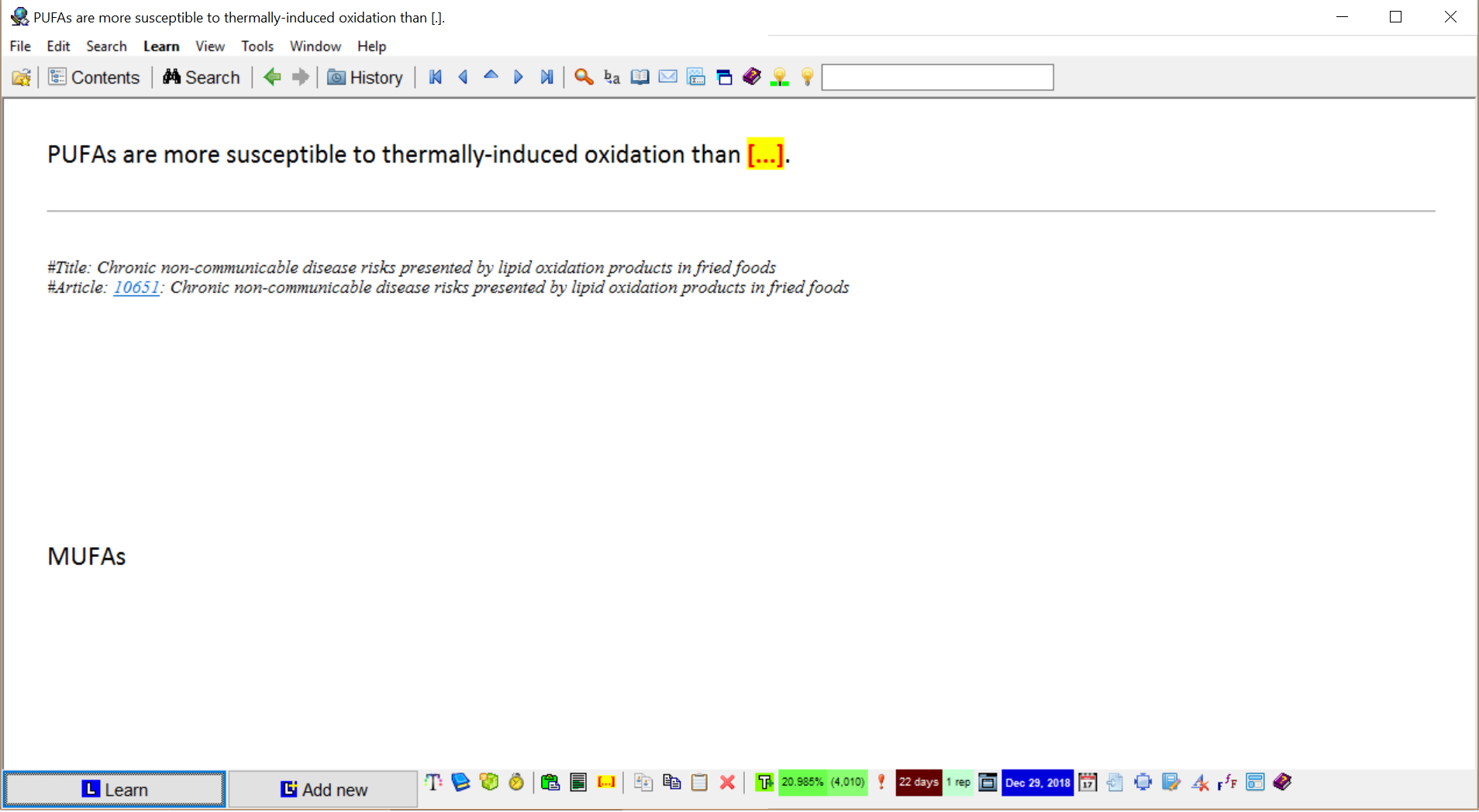
Task: Click the window layout icon in top toolbar
Action: coord(725,77)
